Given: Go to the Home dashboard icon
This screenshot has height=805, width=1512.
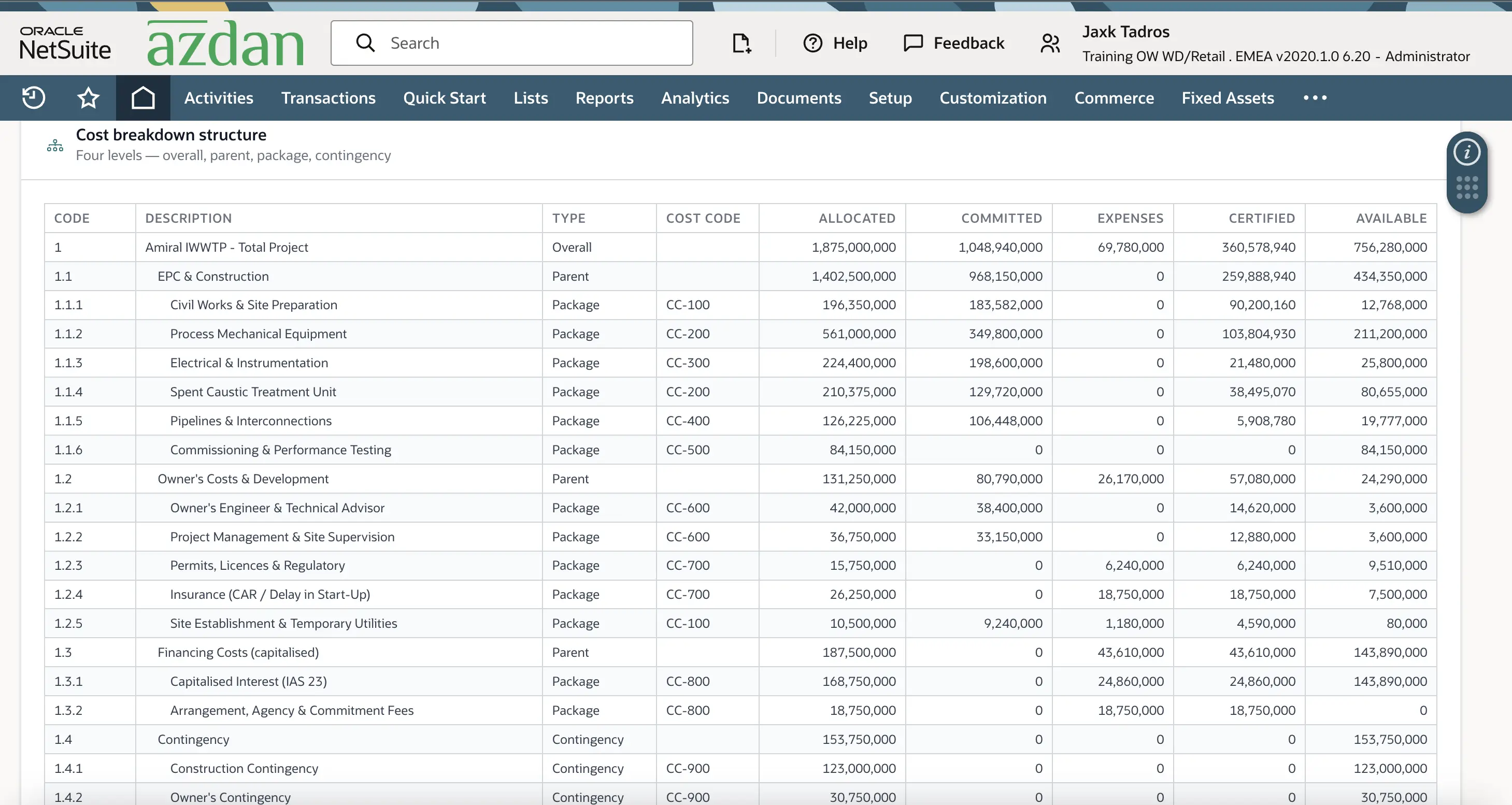Looking at the screenshot, I should (142, 97).
